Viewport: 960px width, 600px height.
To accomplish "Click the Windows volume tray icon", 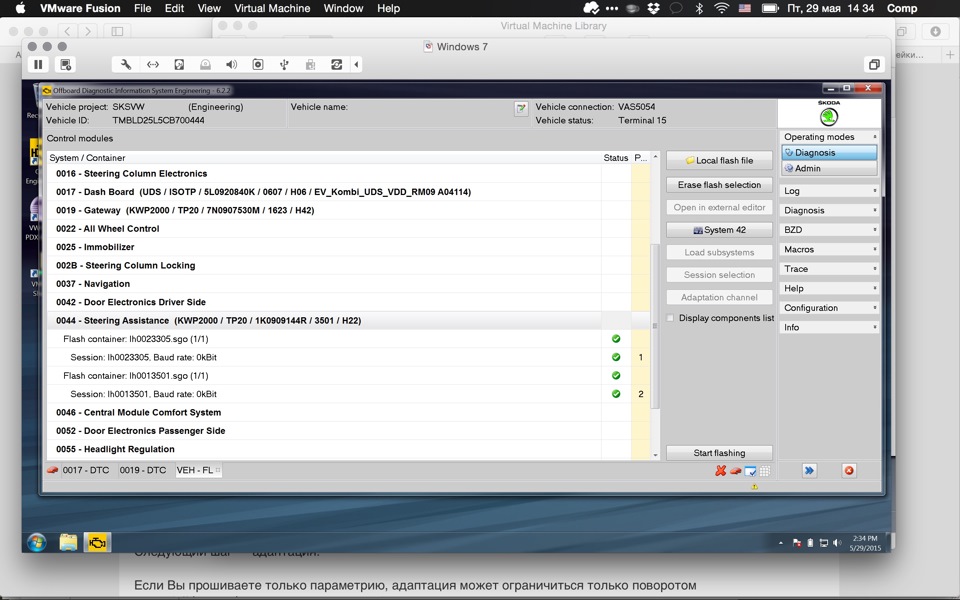I will [836, 543].
